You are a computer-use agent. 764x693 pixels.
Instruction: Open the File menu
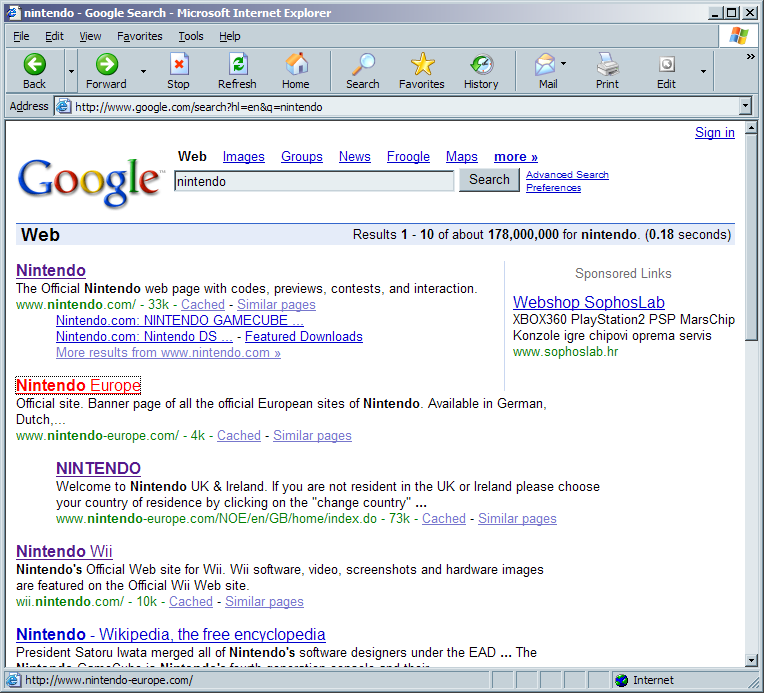21,36
